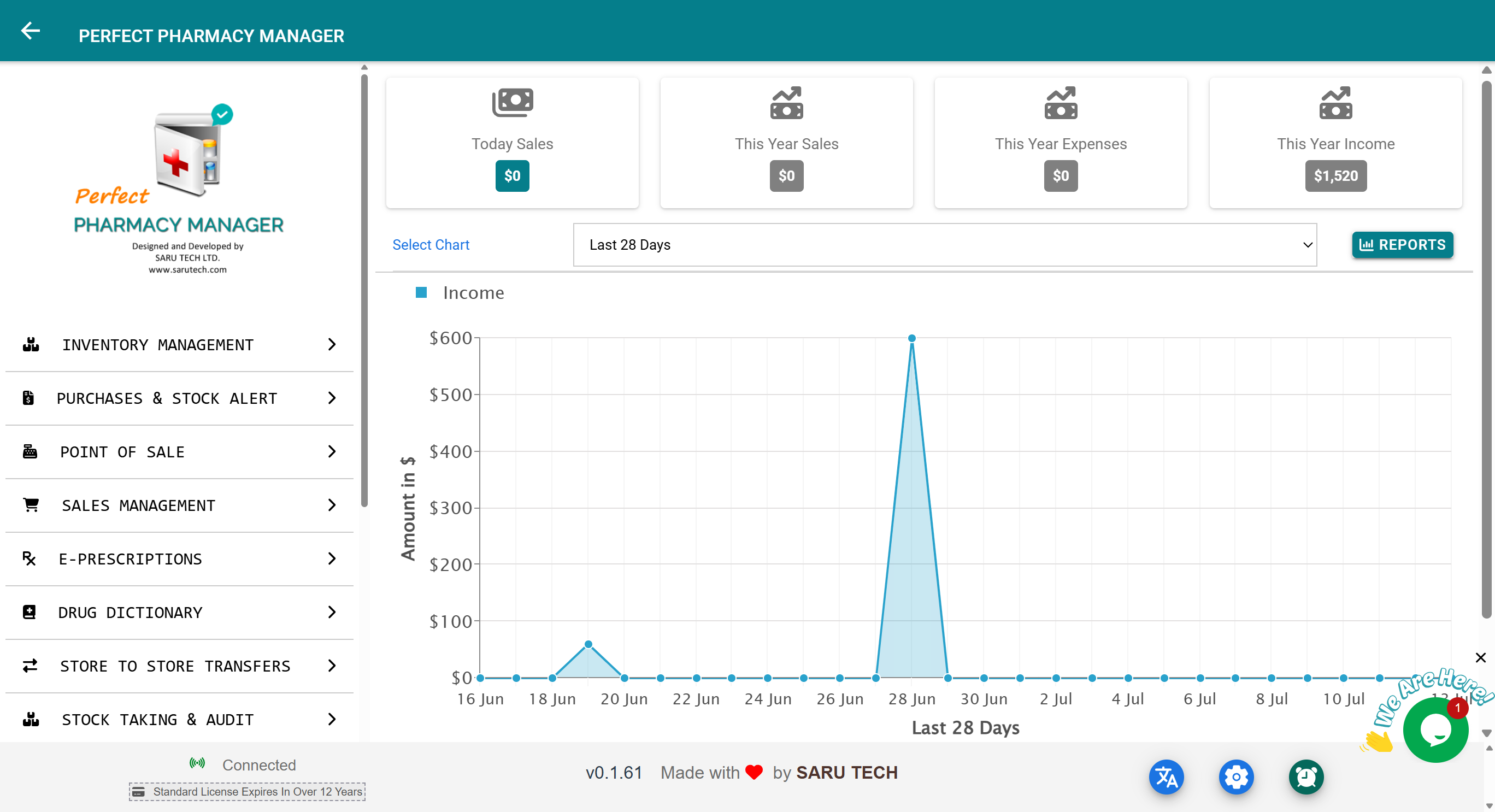Image resolution: width=1495 pixels, height=812 pixels.
Task: Click the main page scrollbar thumb
Action: coord(1486,348)
